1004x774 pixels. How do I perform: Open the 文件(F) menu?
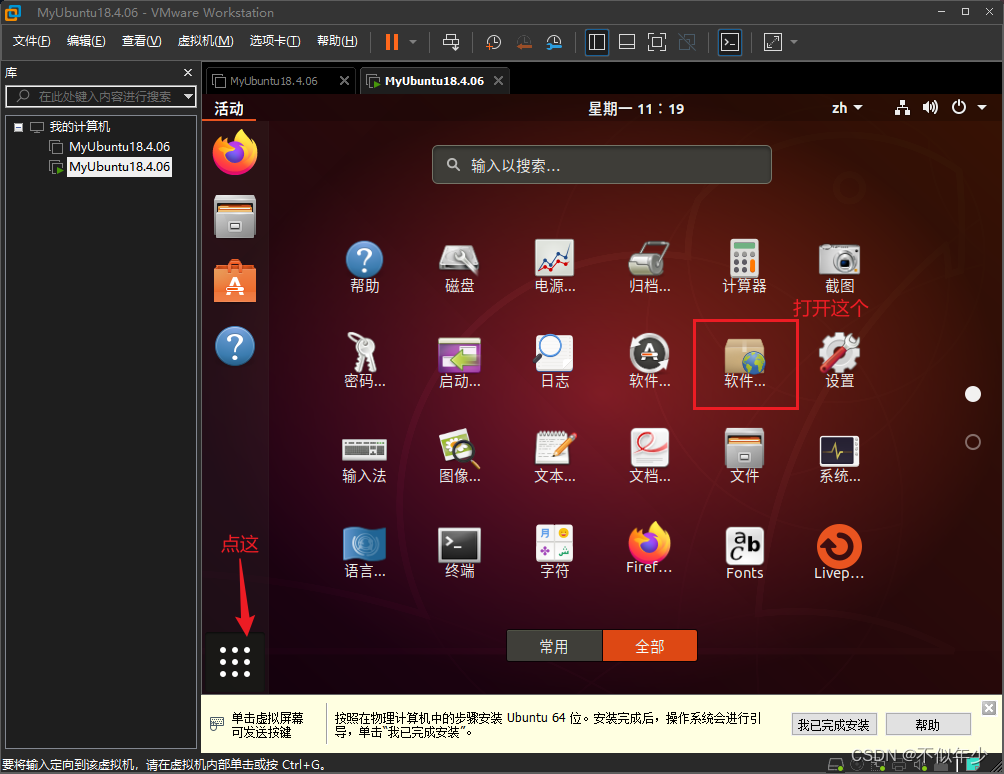tap(31, 41)
